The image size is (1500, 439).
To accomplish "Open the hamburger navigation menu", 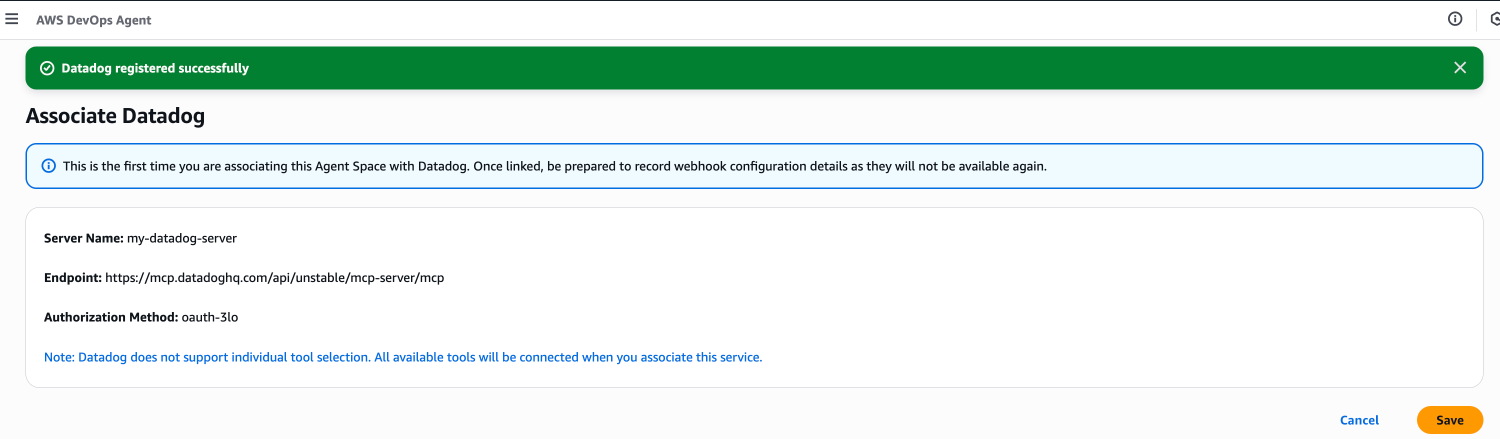I will click(12, 19).
